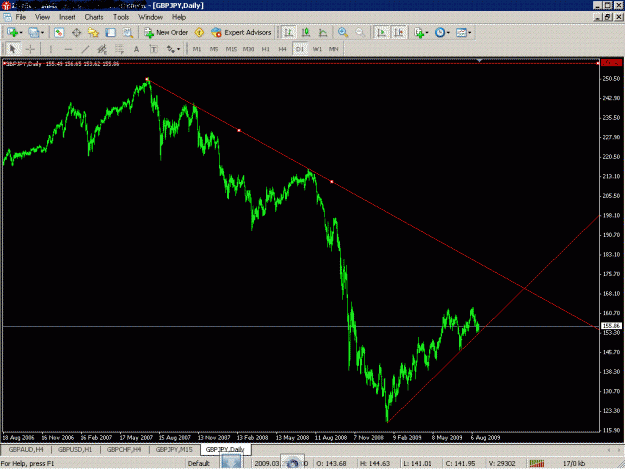The image size is (625, 469).
Task: Click the 'O: 143.68' status bar value
Action: [x=332, y=463]
